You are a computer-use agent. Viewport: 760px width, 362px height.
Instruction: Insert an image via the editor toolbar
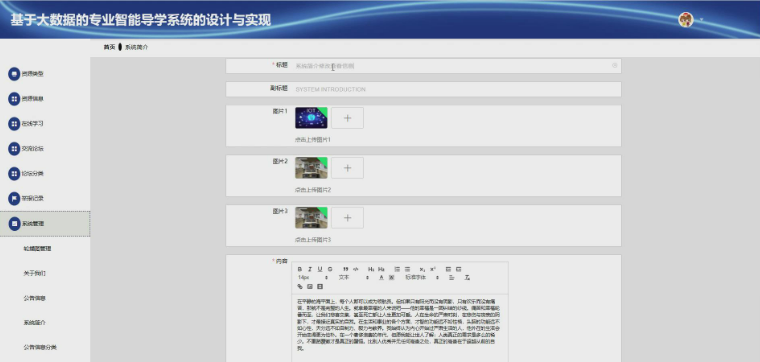tap(310, 286)
